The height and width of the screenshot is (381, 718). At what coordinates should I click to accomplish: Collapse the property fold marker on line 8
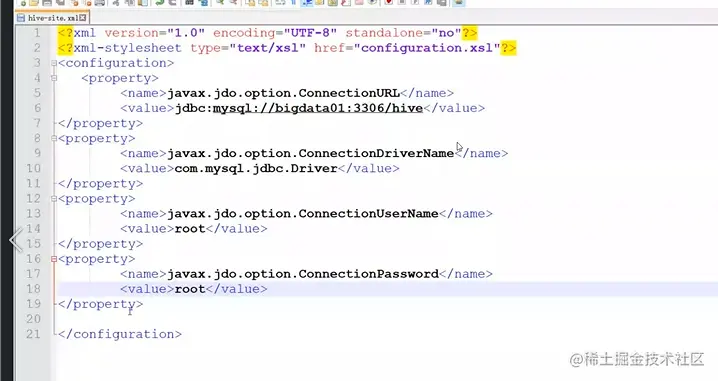[54, 138]
